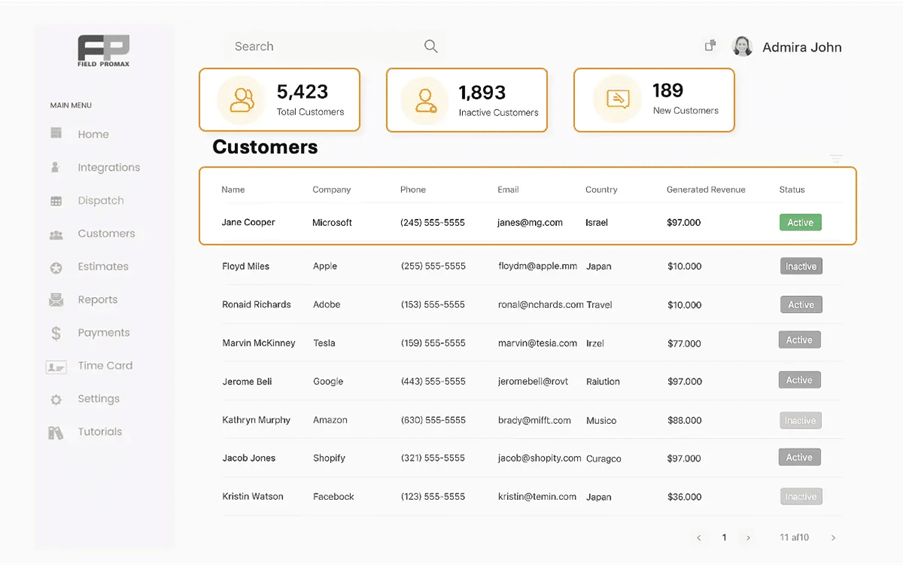
Task: Click into the Search input field
Action: 320,46
